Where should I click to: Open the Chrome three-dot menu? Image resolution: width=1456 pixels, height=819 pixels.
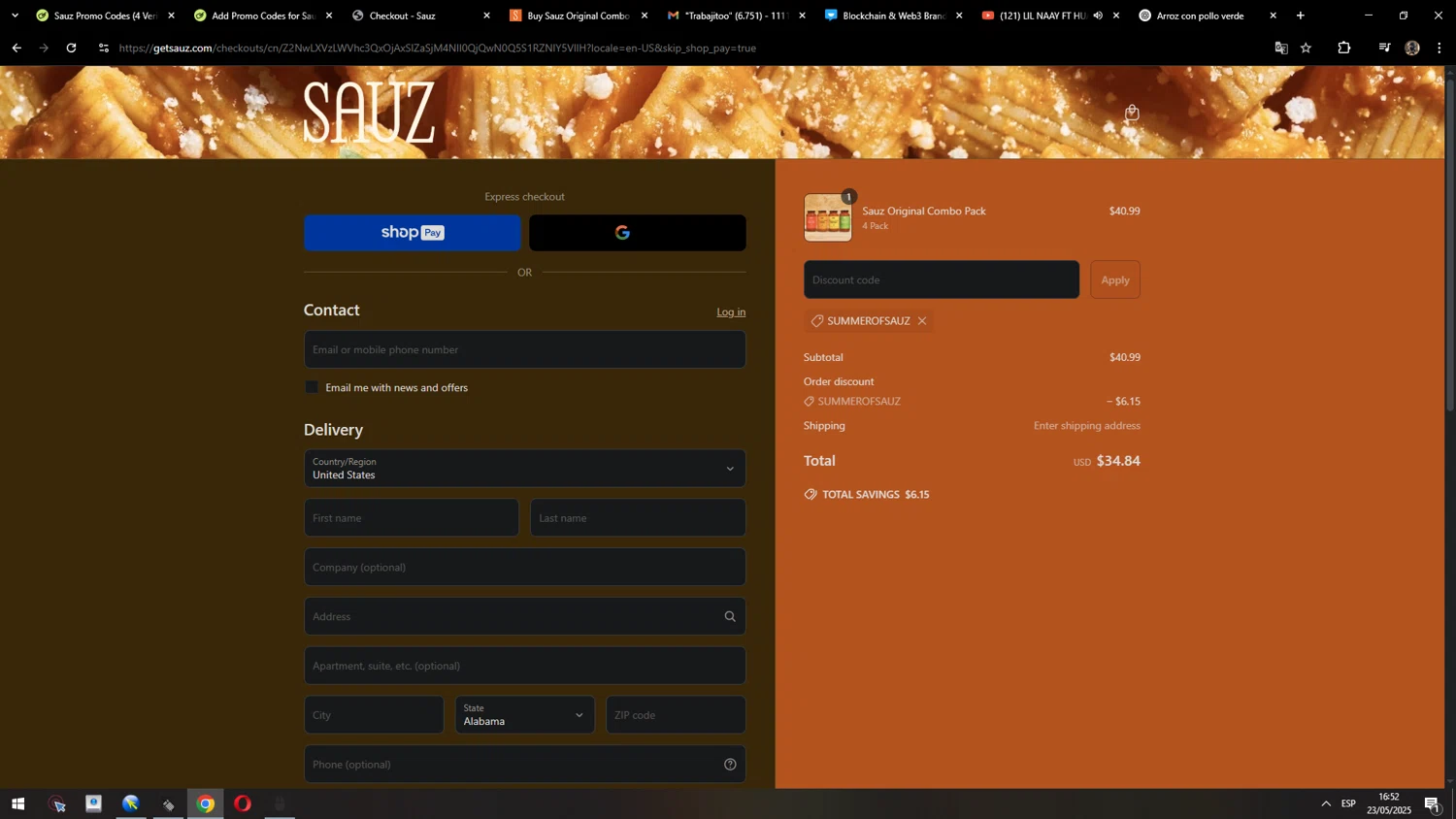coord(1439,48)
